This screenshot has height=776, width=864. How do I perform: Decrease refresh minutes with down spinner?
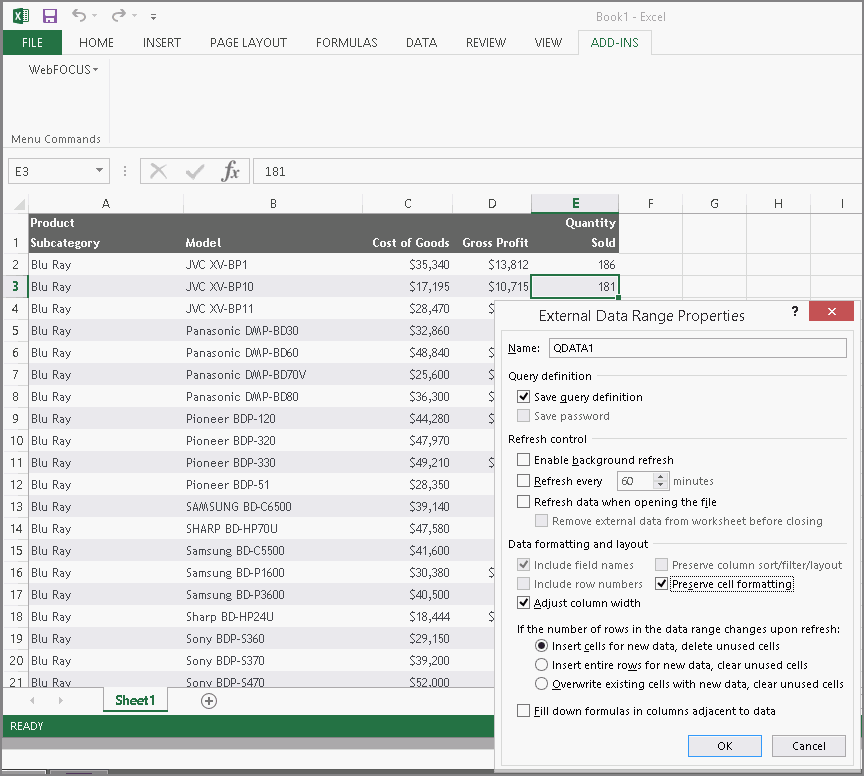click(661, 485)
